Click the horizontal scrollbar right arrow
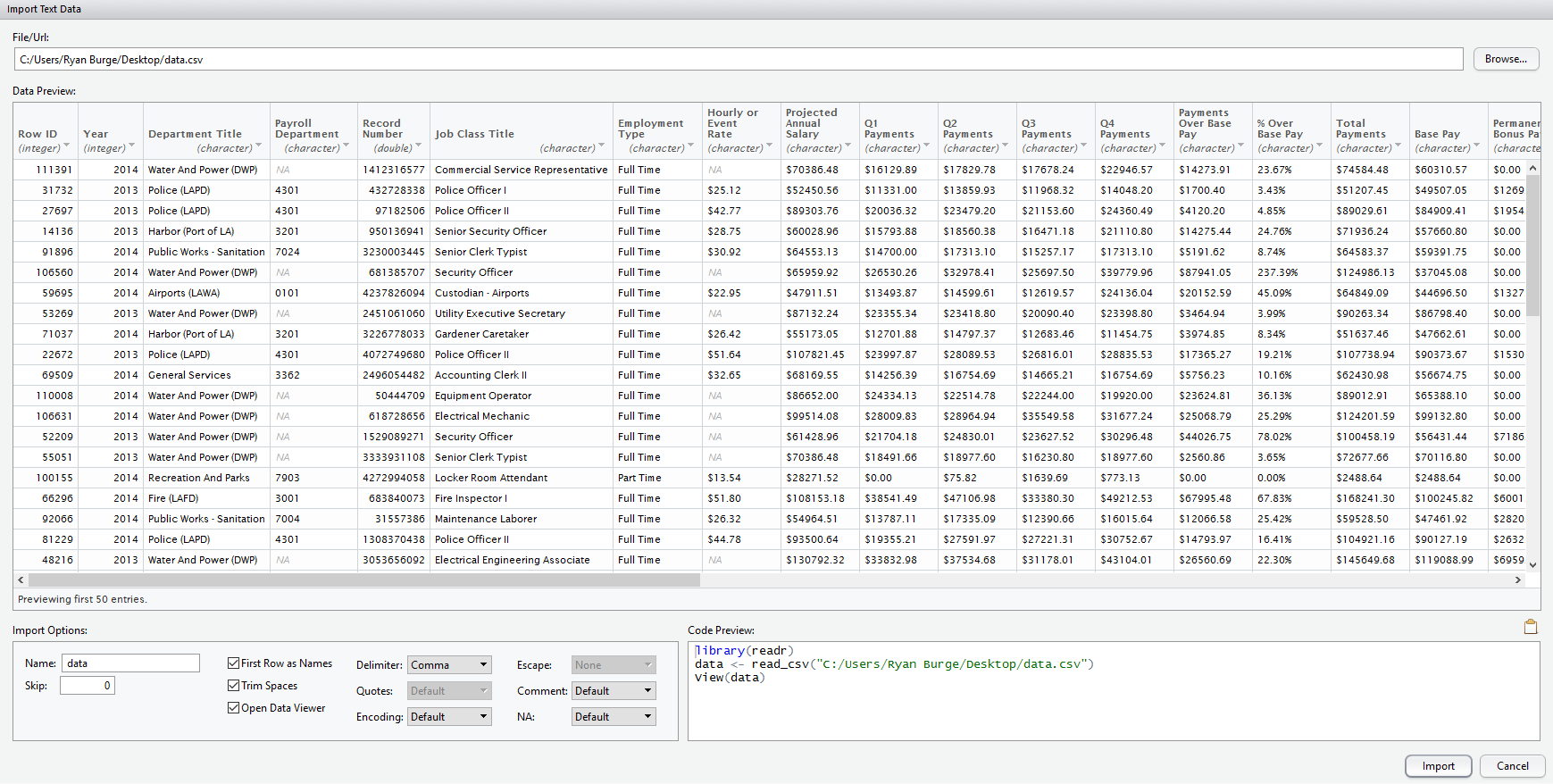The width and height of the screenshot is (1553, 784). pos(1517,580)
